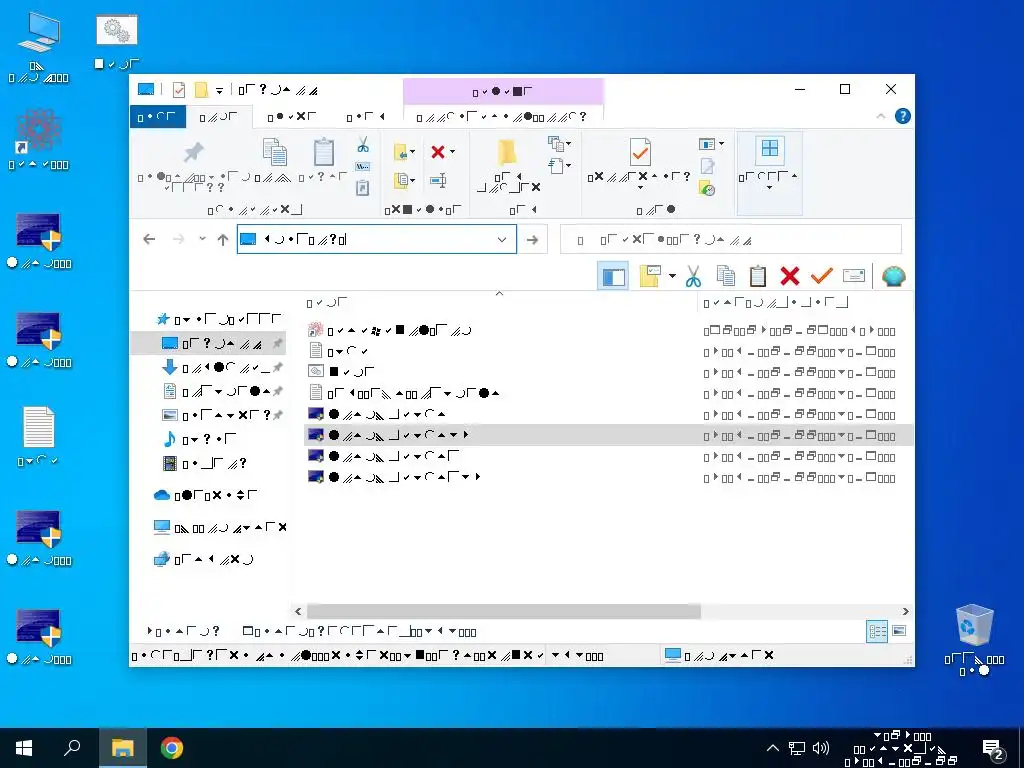Click the Up one level arrow

coord(223,240)
